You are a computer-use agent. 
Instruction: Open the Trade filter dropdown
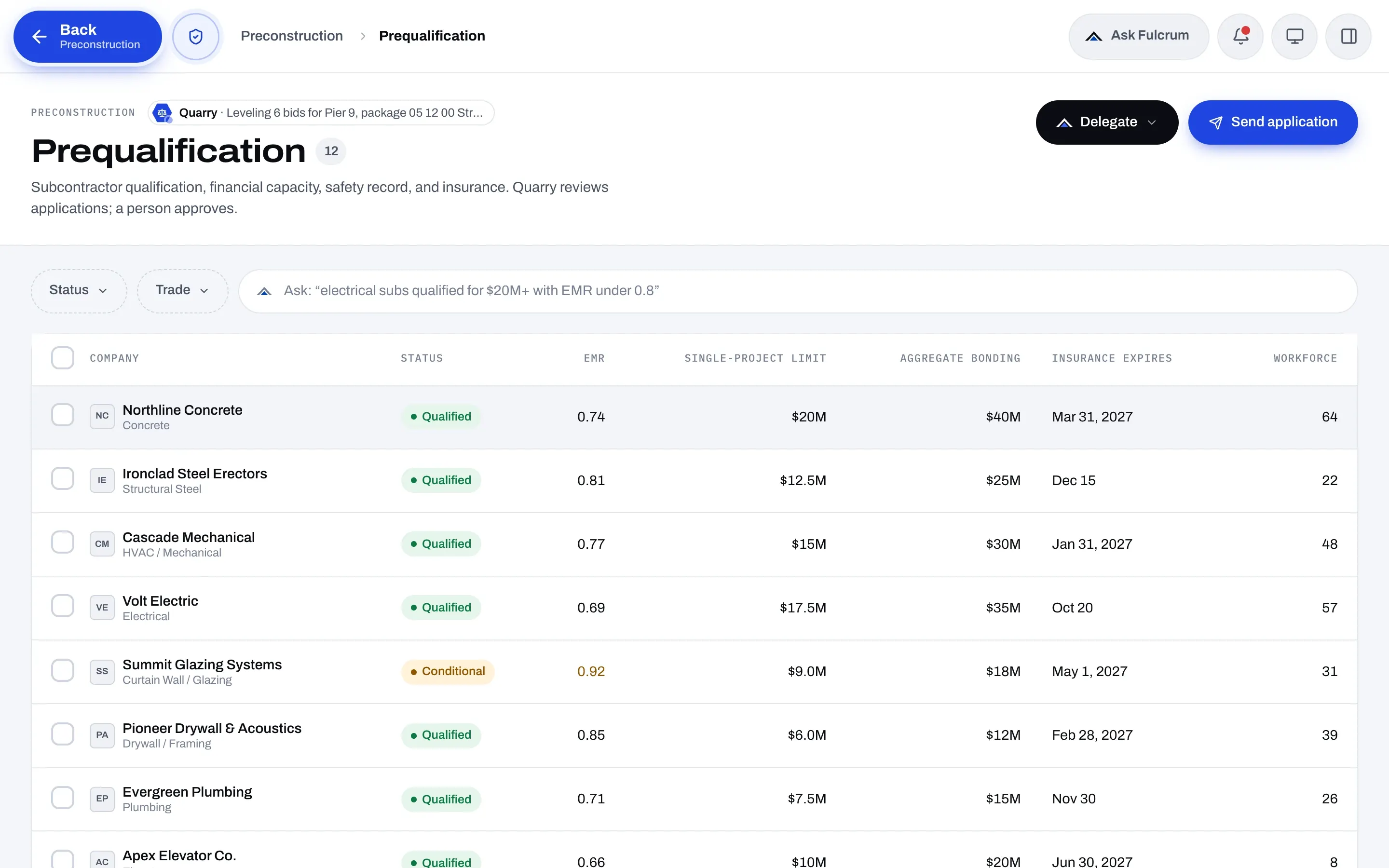tap(182, 290)
